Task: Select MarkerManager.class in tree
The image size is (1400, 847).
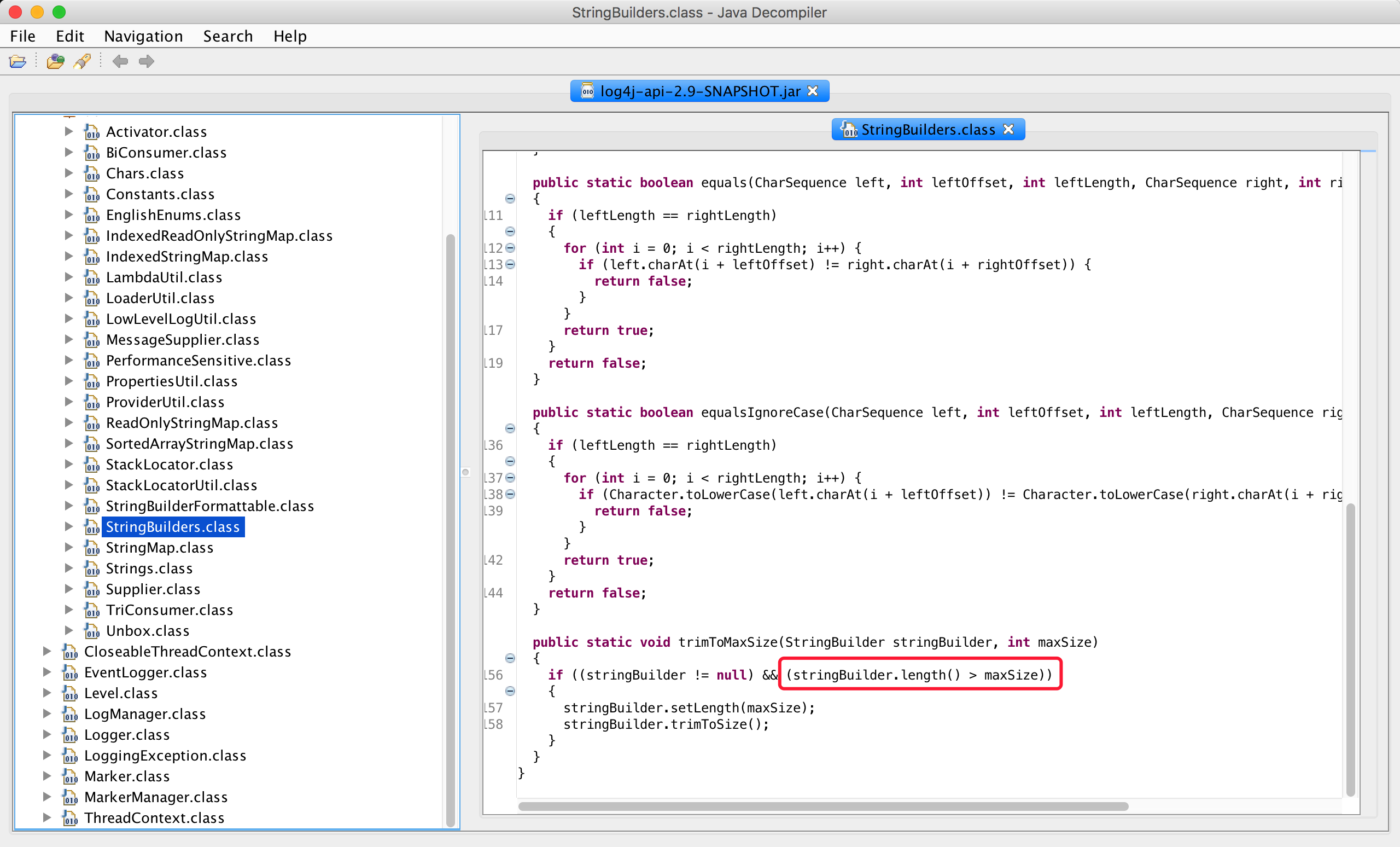Action: click(x=156, y=798)
